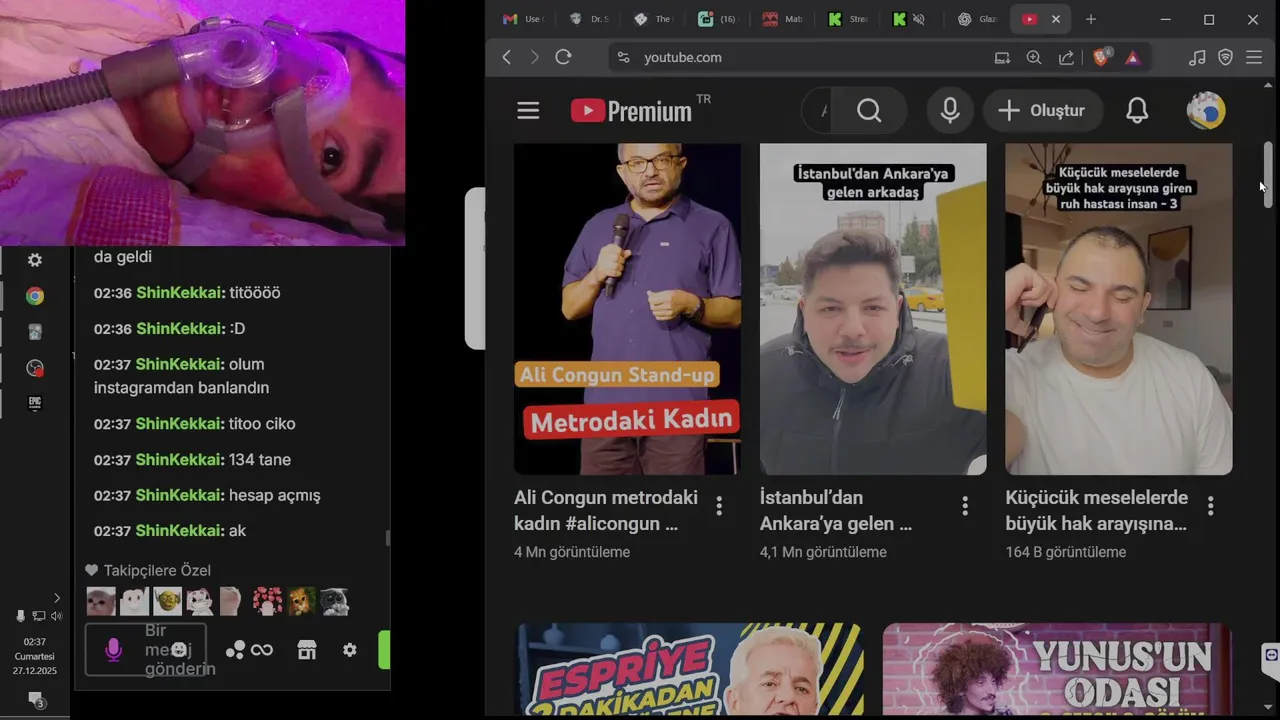The image size is (1280, 720).
Task: Click the YouTube page vertical scrollbar
Action: [1268, 175]
